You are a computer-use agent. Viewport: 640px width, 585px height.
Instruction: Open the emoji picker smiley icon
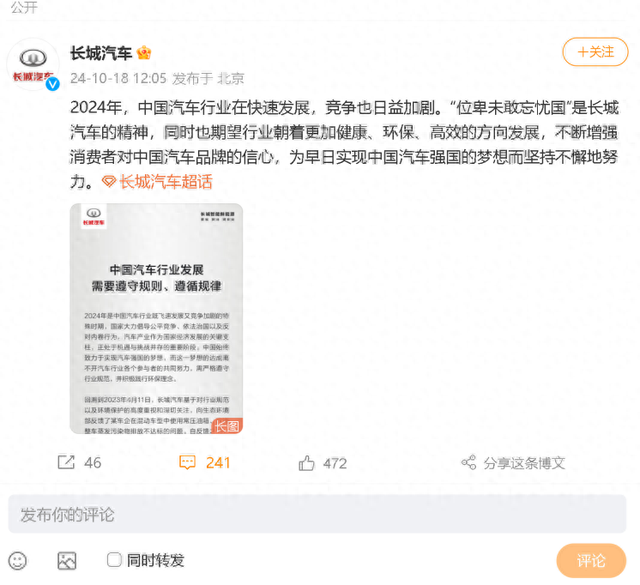18,561
